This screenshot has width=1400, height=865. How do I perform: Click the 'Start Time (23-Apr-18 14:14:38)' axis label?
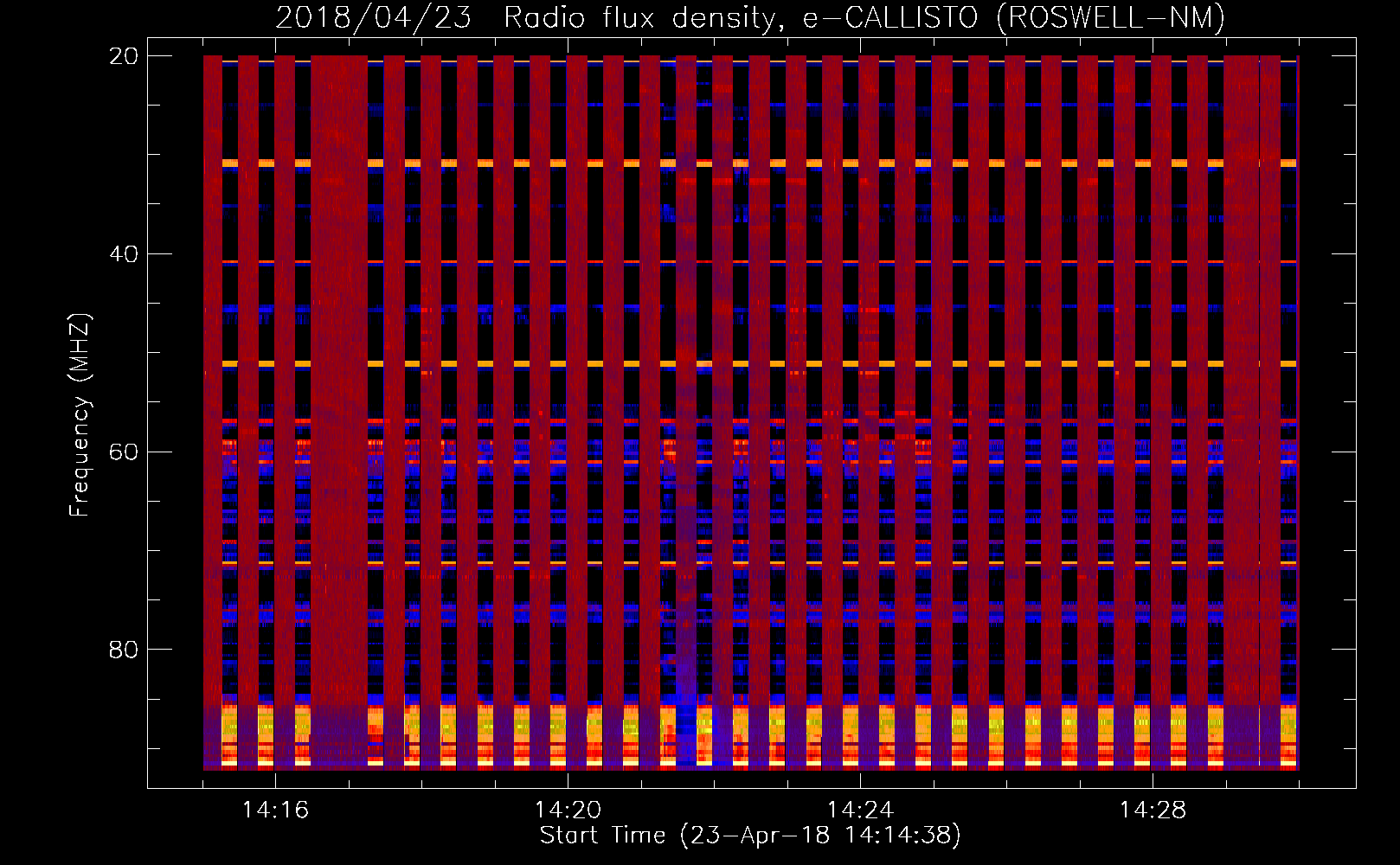750,836
